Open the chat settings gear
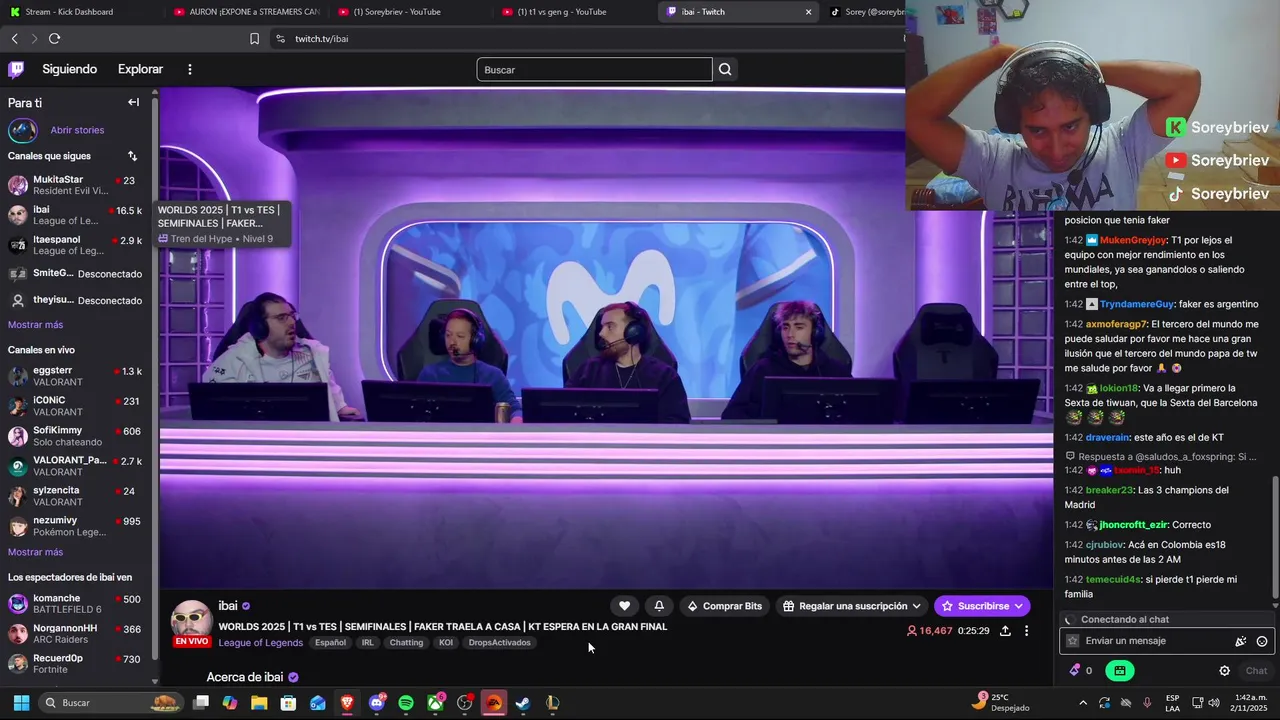Image resolution: width=1280 pixels, height=720 pixels. pos(1224,671)
